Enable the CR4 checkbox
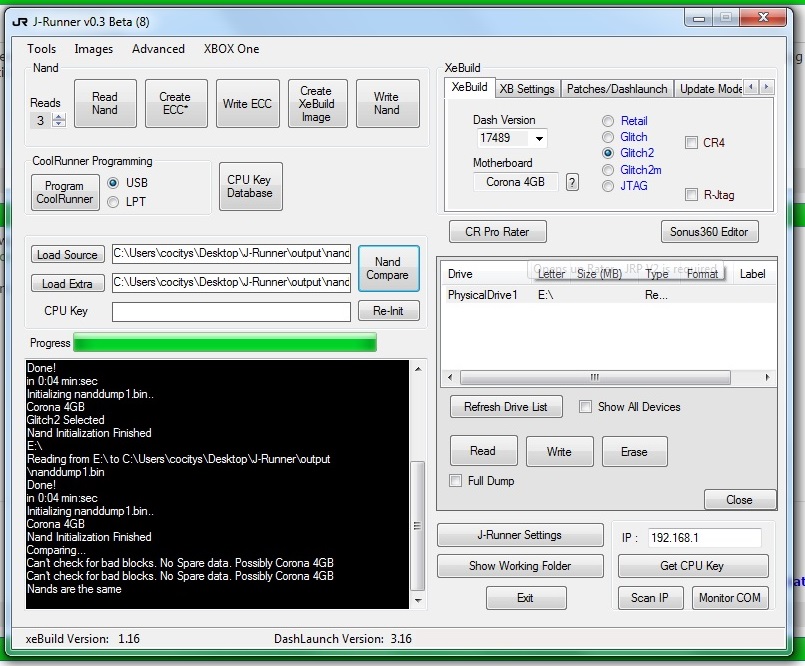This screenshot has height=666, width=805. (691, 143)
